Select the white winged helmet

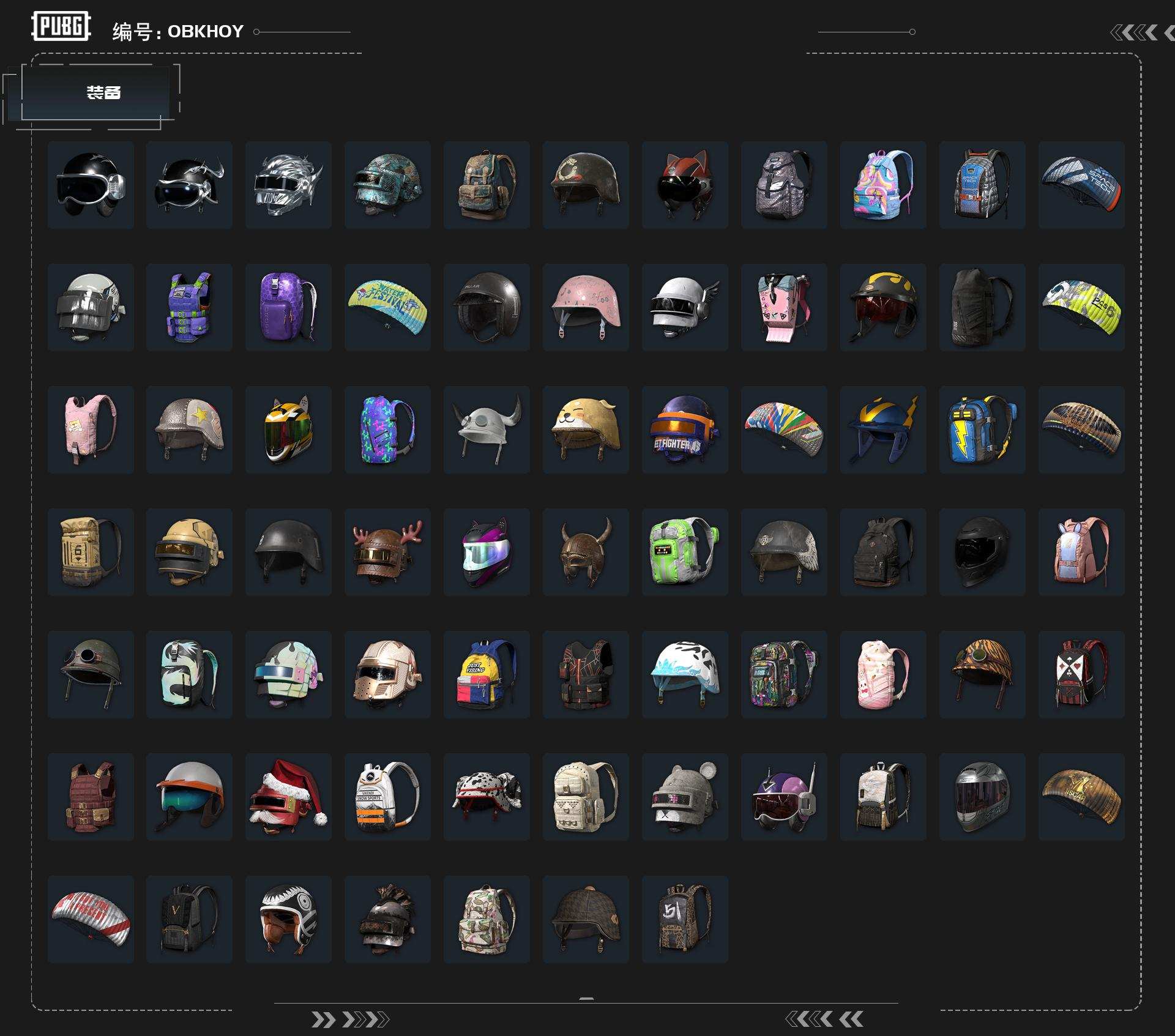(685, 307)
